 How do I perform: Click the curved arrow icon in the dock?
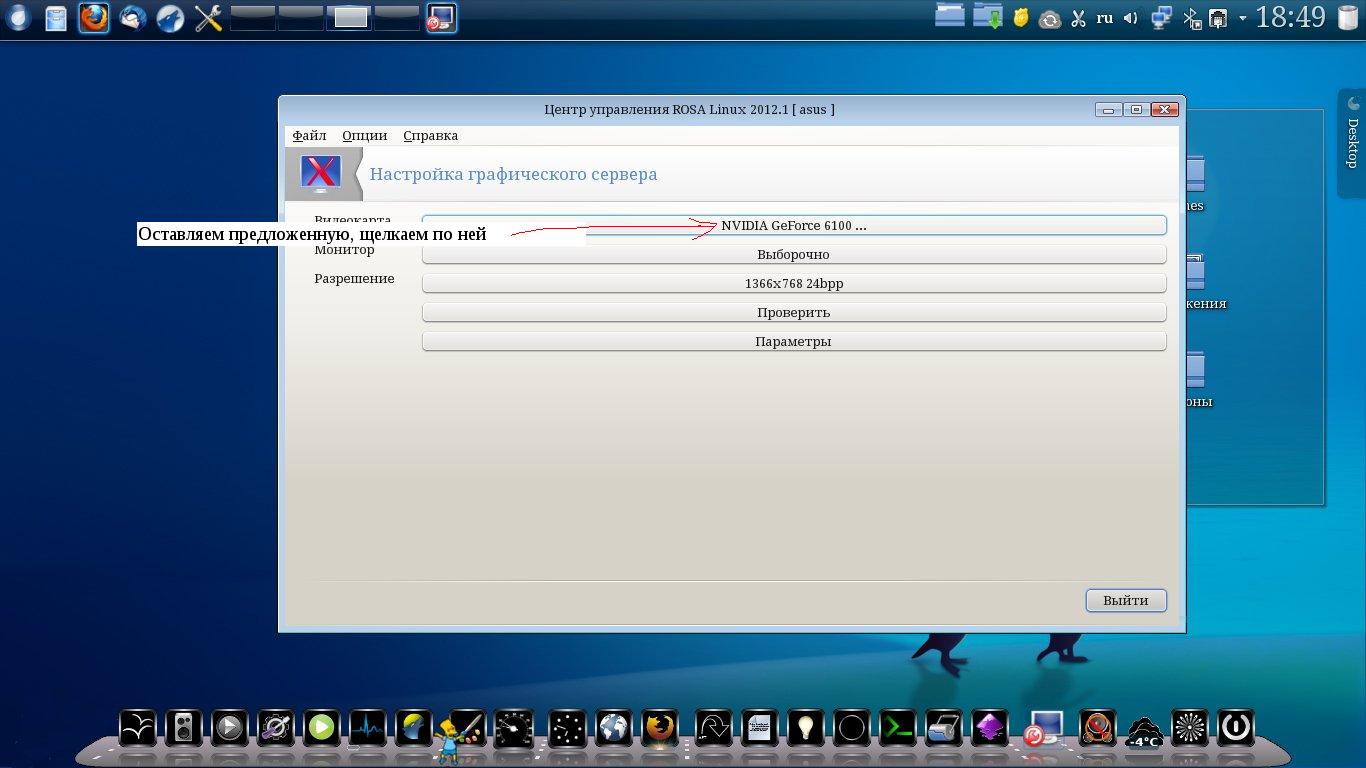point(714,727)
